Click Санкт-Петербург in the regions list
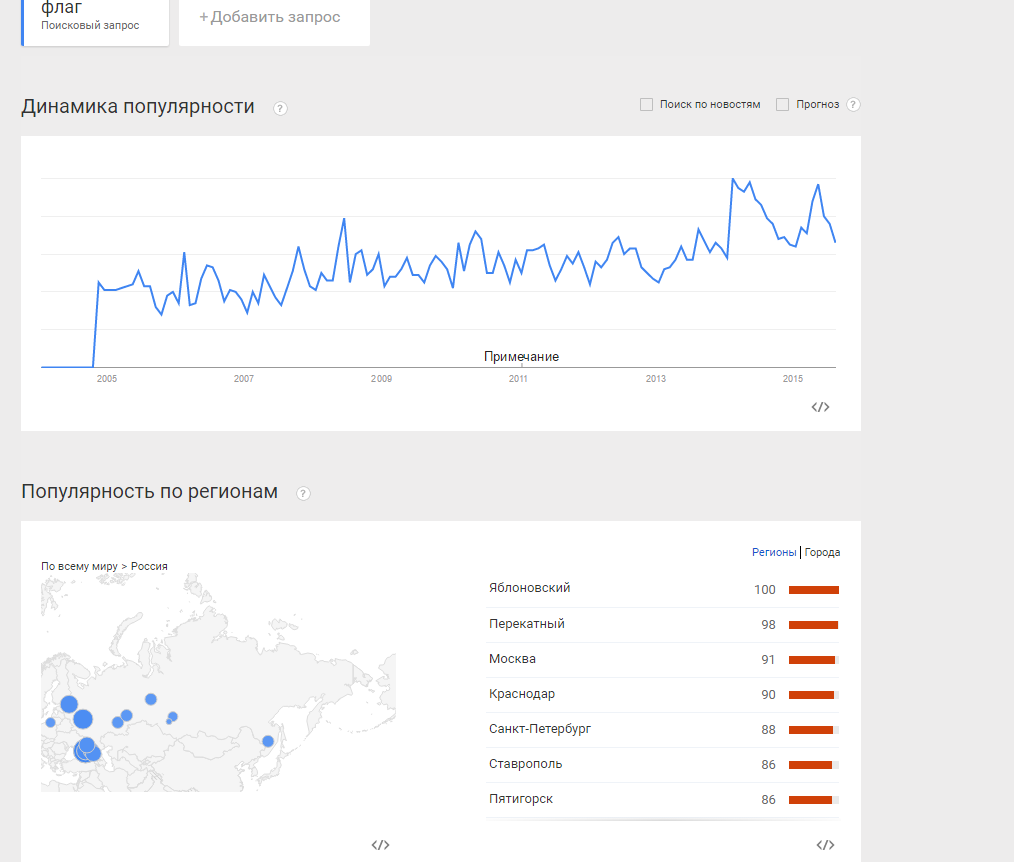 coord(540,729)
